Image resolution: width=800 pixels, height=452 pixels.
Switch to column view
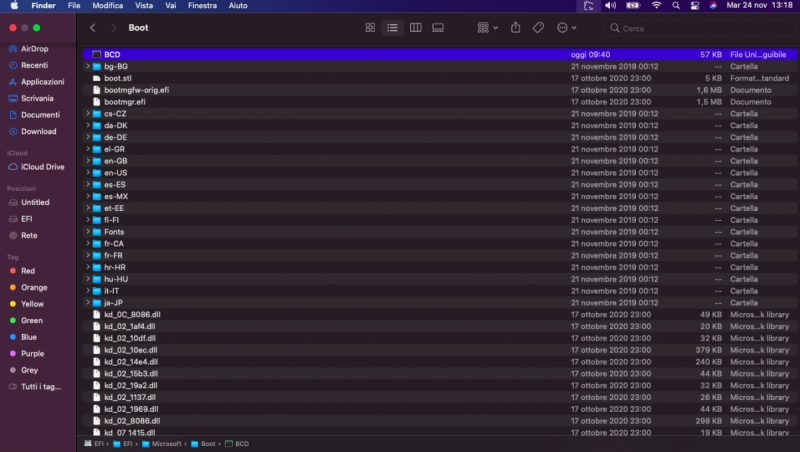click(416, 28)
